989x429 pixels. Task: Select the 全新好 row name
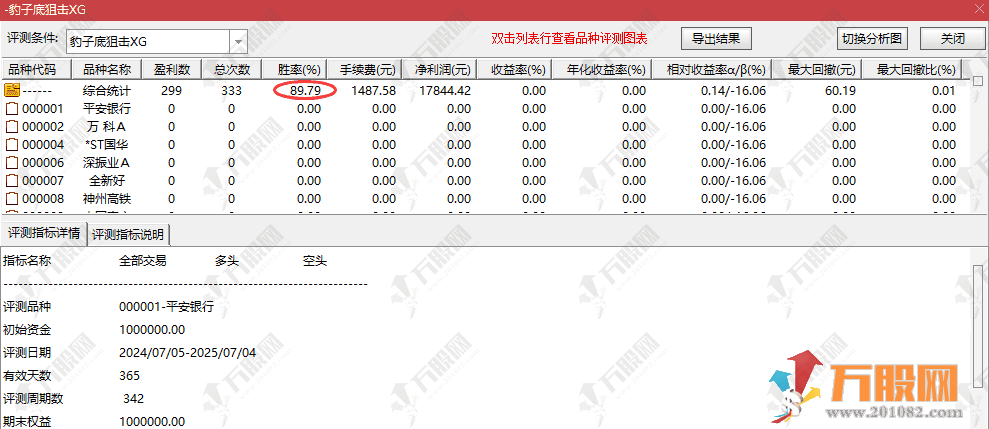point(107,181)
